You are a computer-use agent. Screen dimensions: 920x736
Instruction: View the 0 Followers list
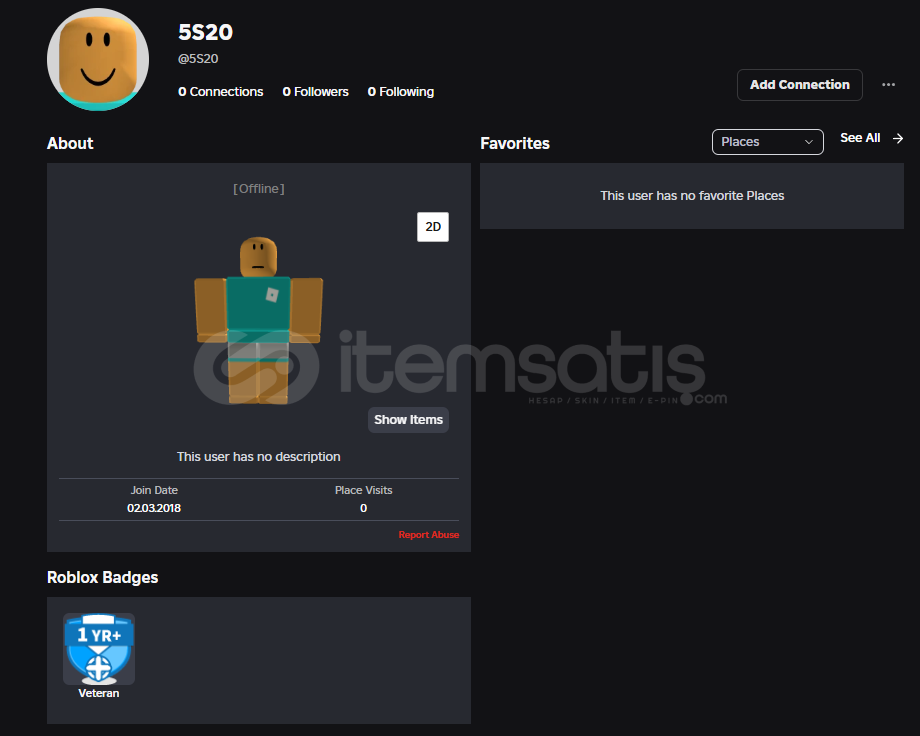coord(316,92)
